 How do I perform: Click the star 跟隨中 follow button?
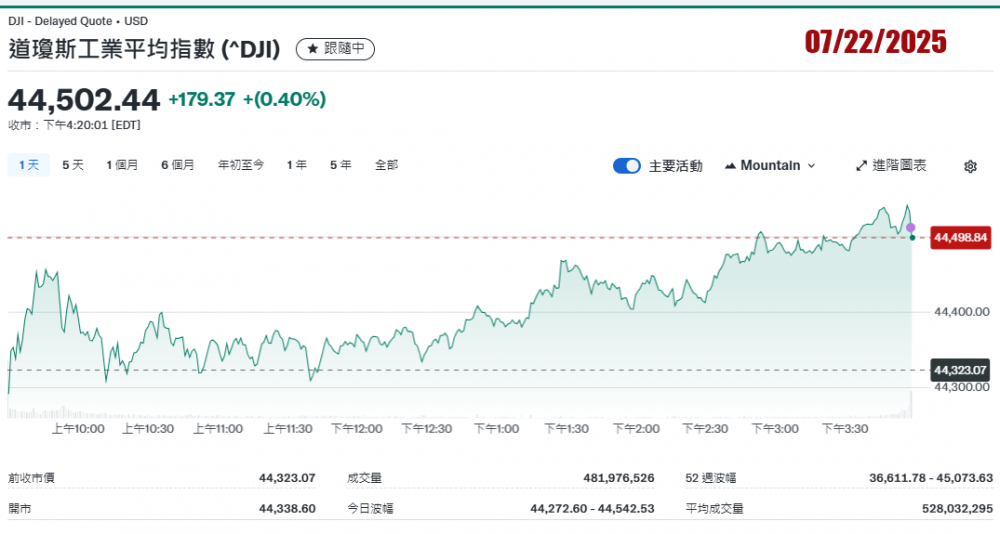335,48
